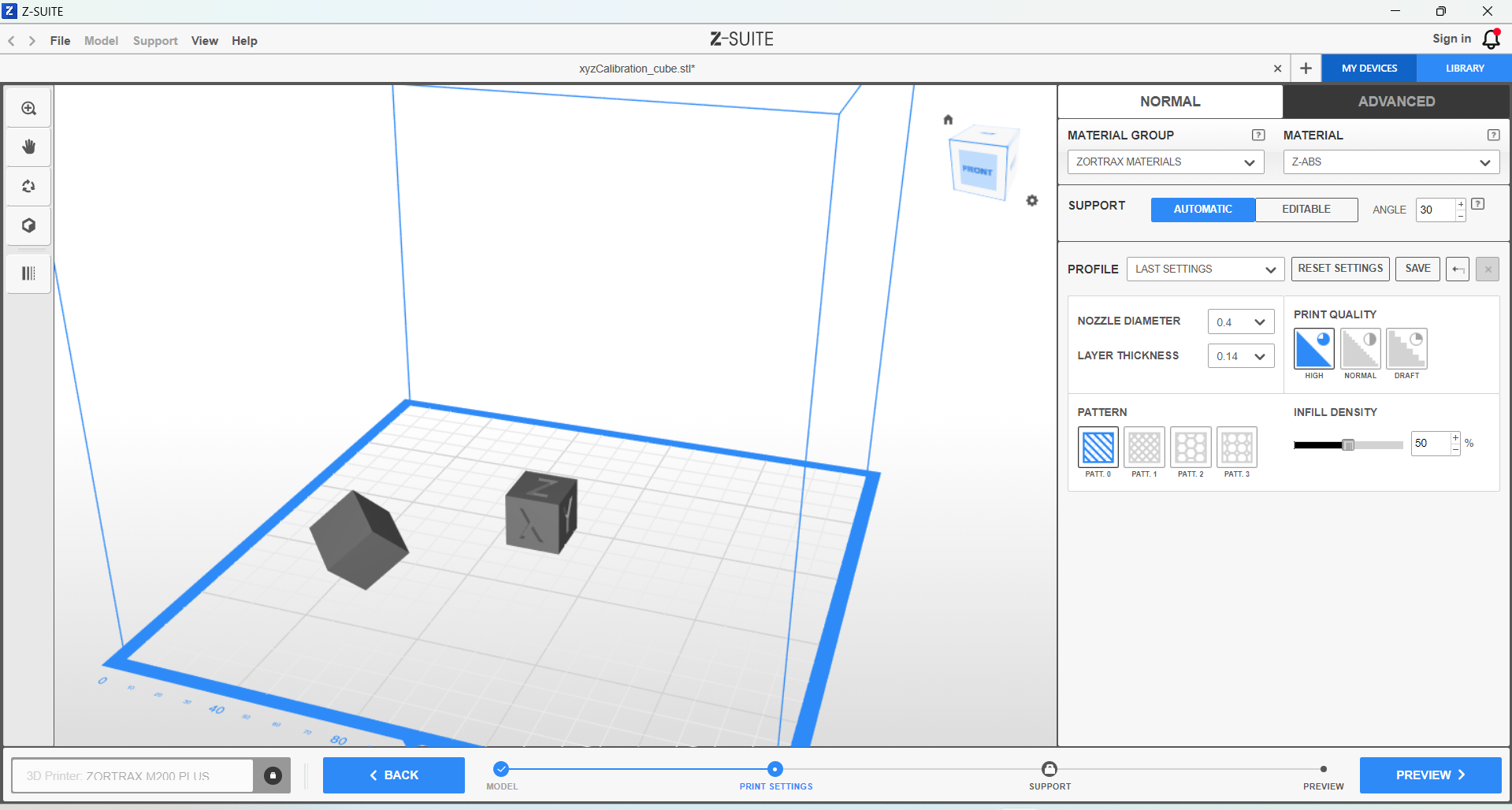Select HIGH print quality
This screenshot has width=1512, height=810.
point(1314,348)
